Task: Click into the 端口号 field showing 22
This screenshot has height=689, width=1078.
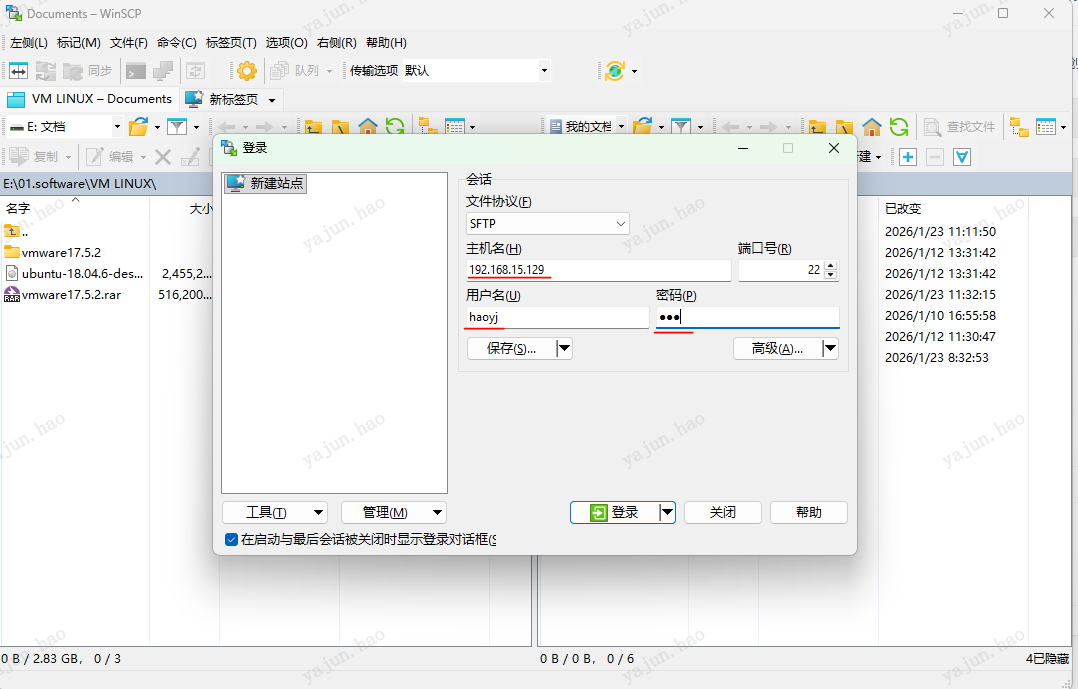Action: coord(781,270)
